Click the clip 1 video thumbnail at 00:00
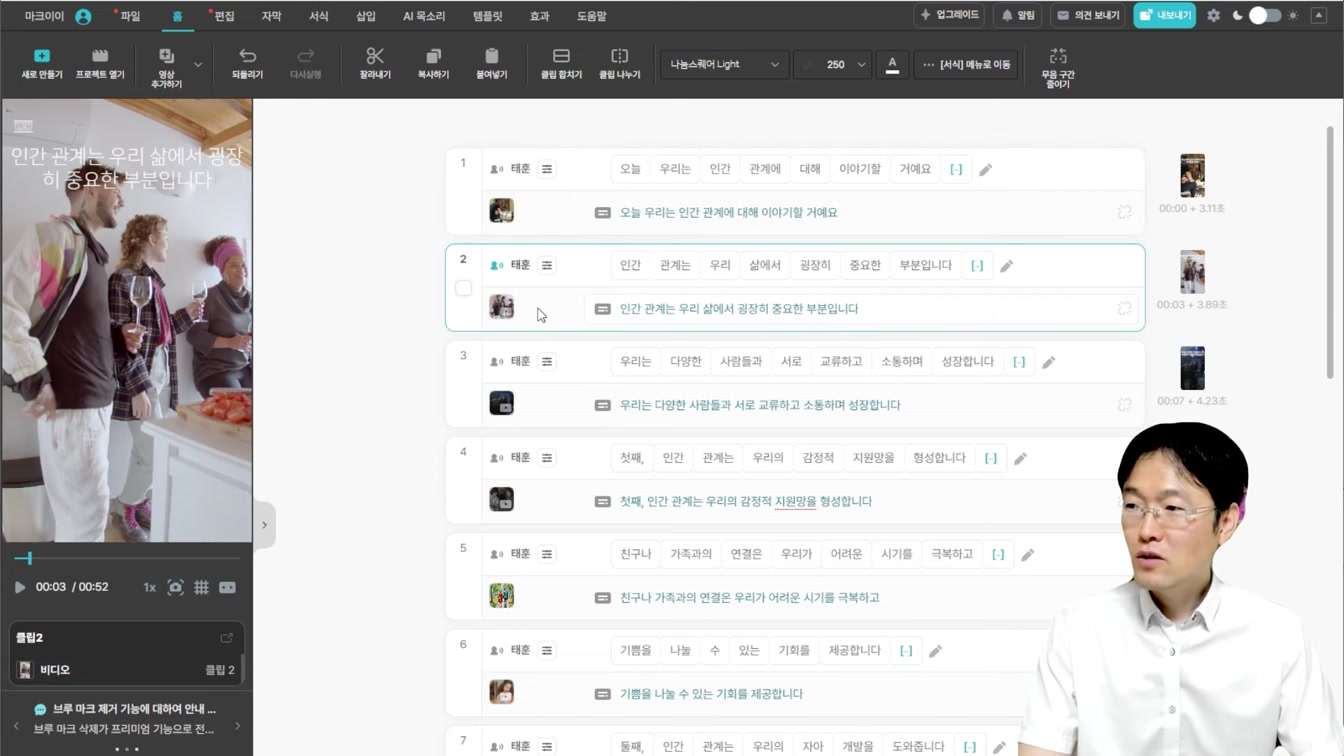The width and height of the screenshot is (1344, 756). (1192, 176)
